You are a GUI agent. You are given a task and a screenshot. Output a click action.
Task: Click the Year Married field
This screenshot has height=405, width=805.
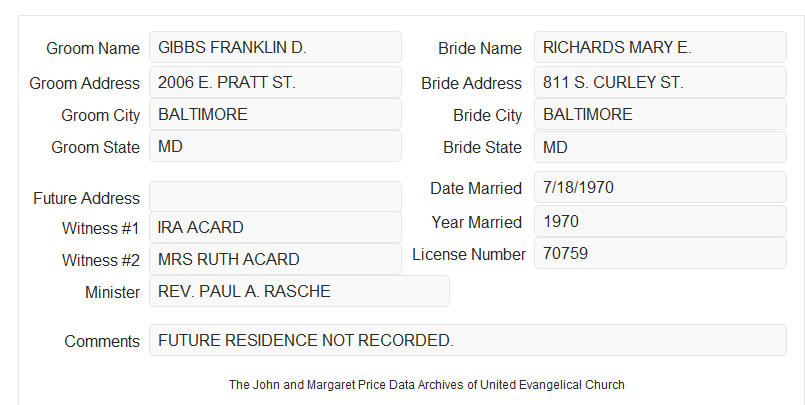660,221
